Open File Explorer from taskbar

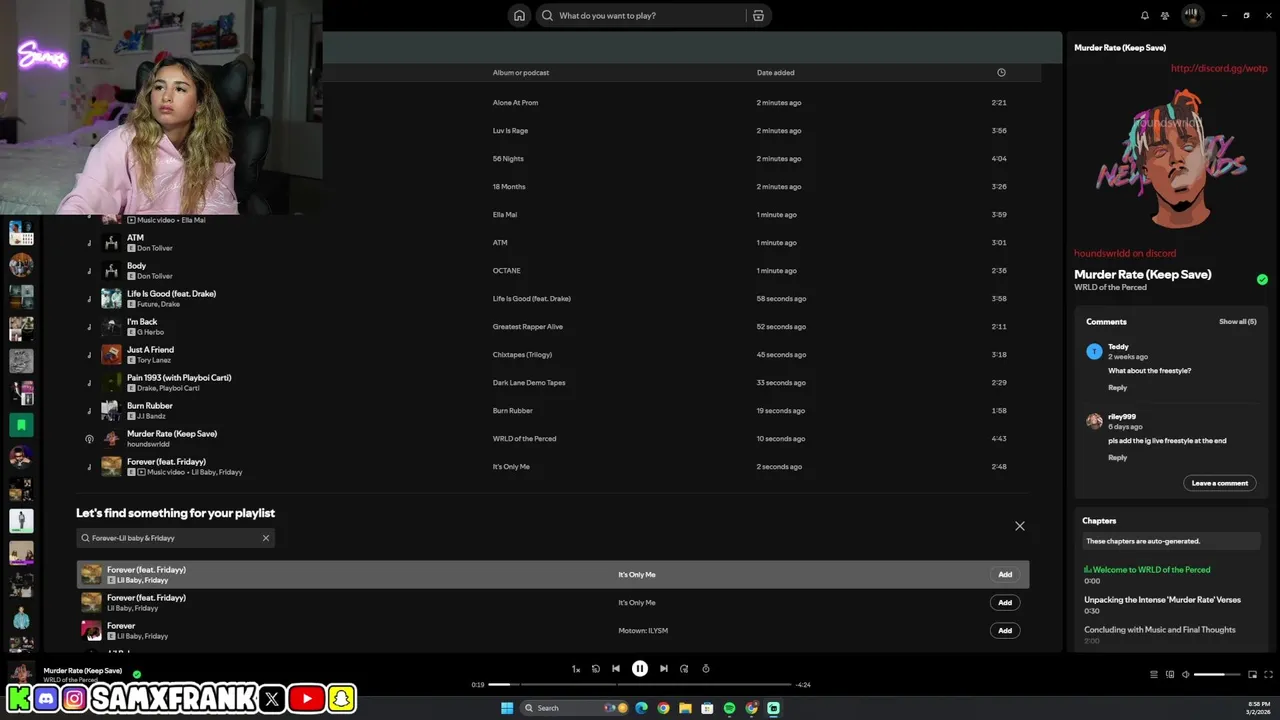pyautogui.click(x=685, y=708)
